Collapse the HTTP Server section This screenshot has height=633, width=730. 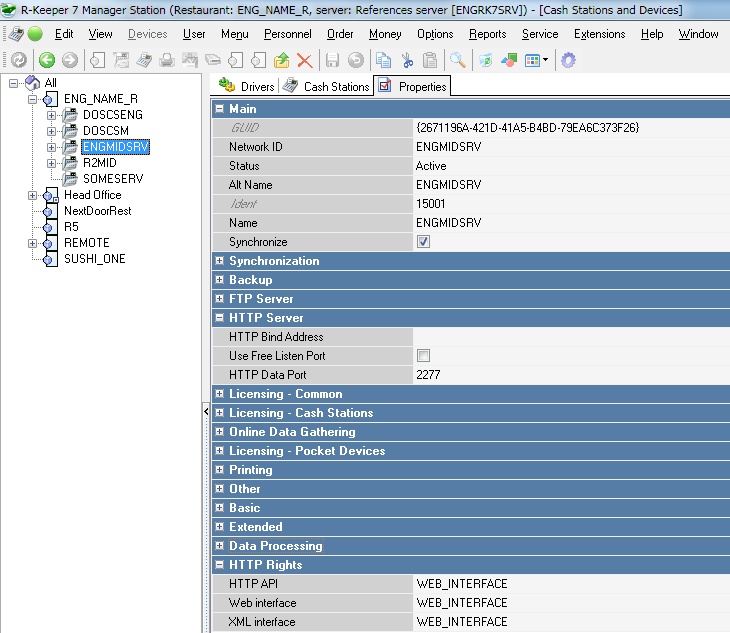(219, 318)
